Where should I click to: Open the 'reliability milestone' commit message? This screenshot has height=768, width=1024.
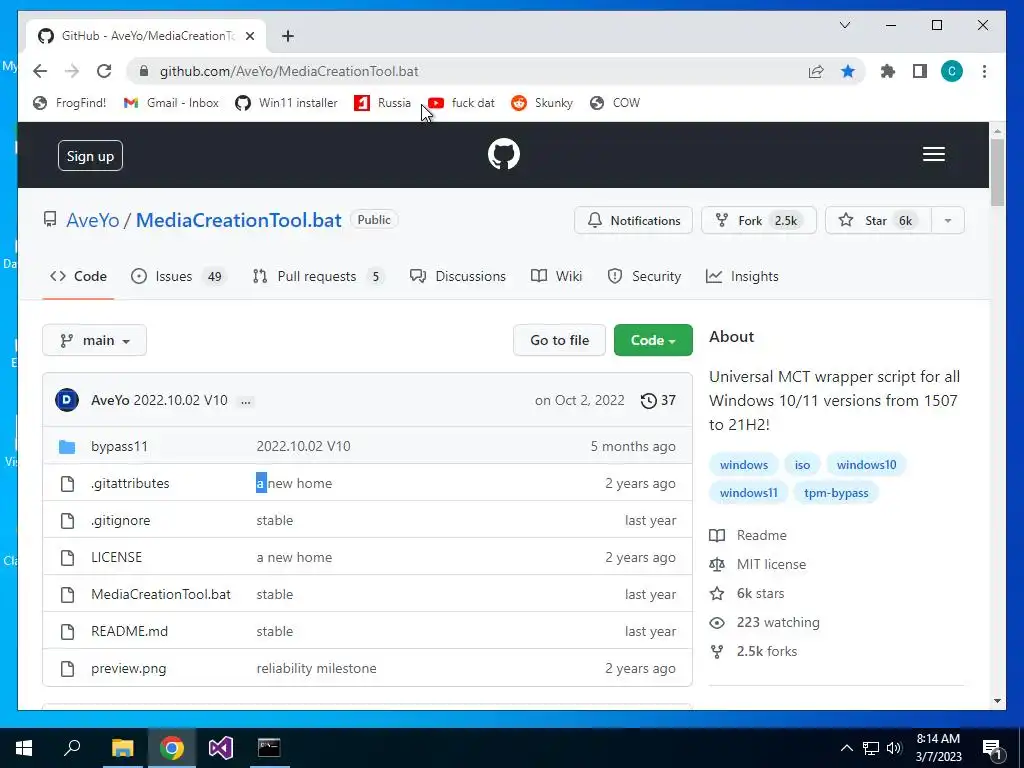pos(316,669)
